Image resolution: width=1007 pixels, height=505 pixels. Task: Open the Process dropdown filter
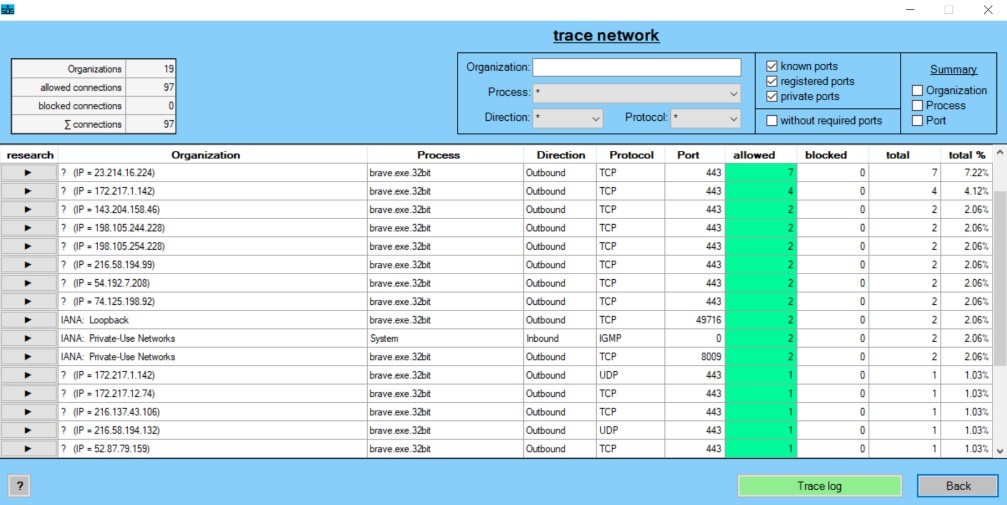[x=636, y=93]
